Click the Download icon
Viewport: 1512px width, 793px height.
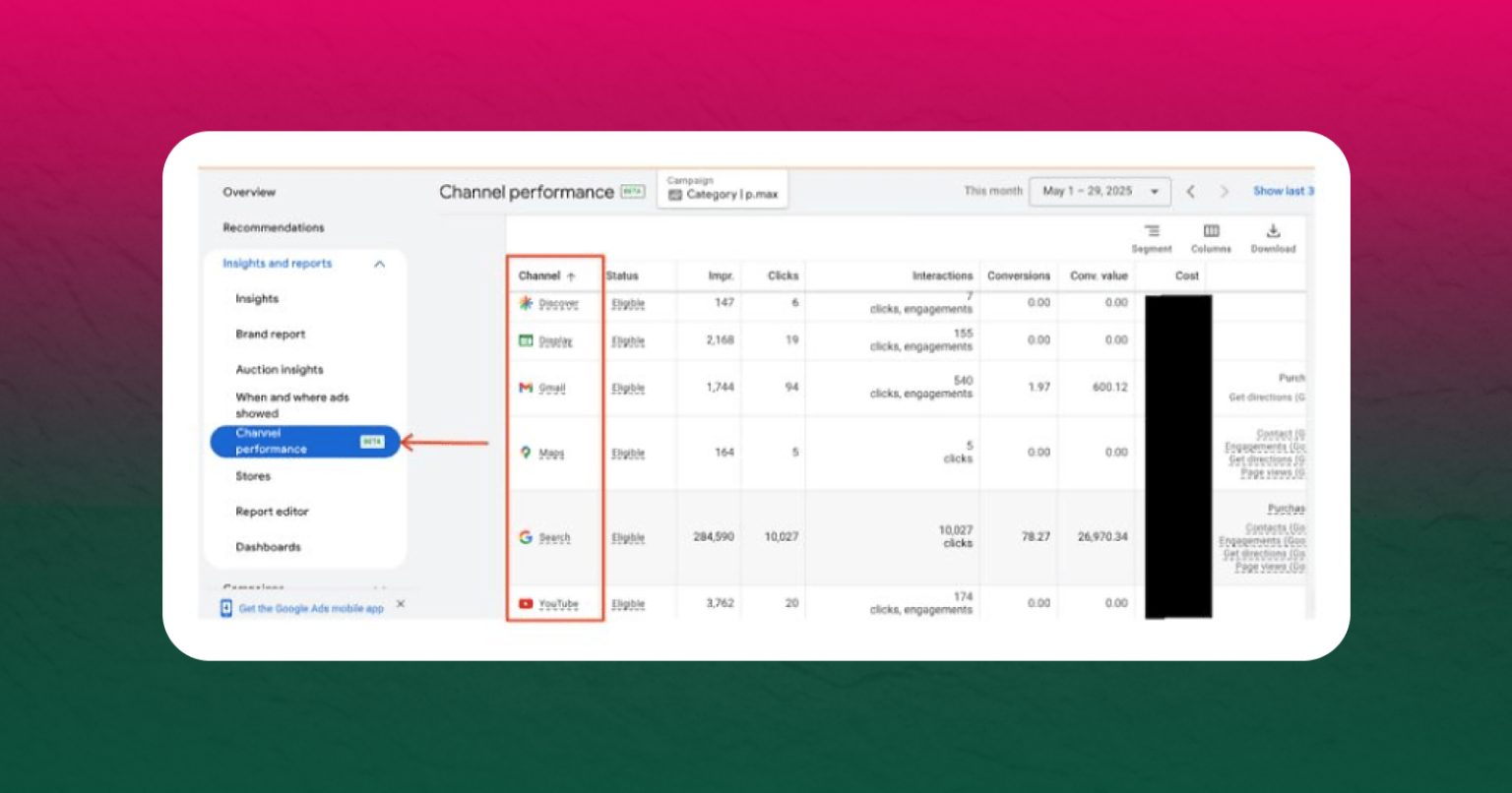1273,231
